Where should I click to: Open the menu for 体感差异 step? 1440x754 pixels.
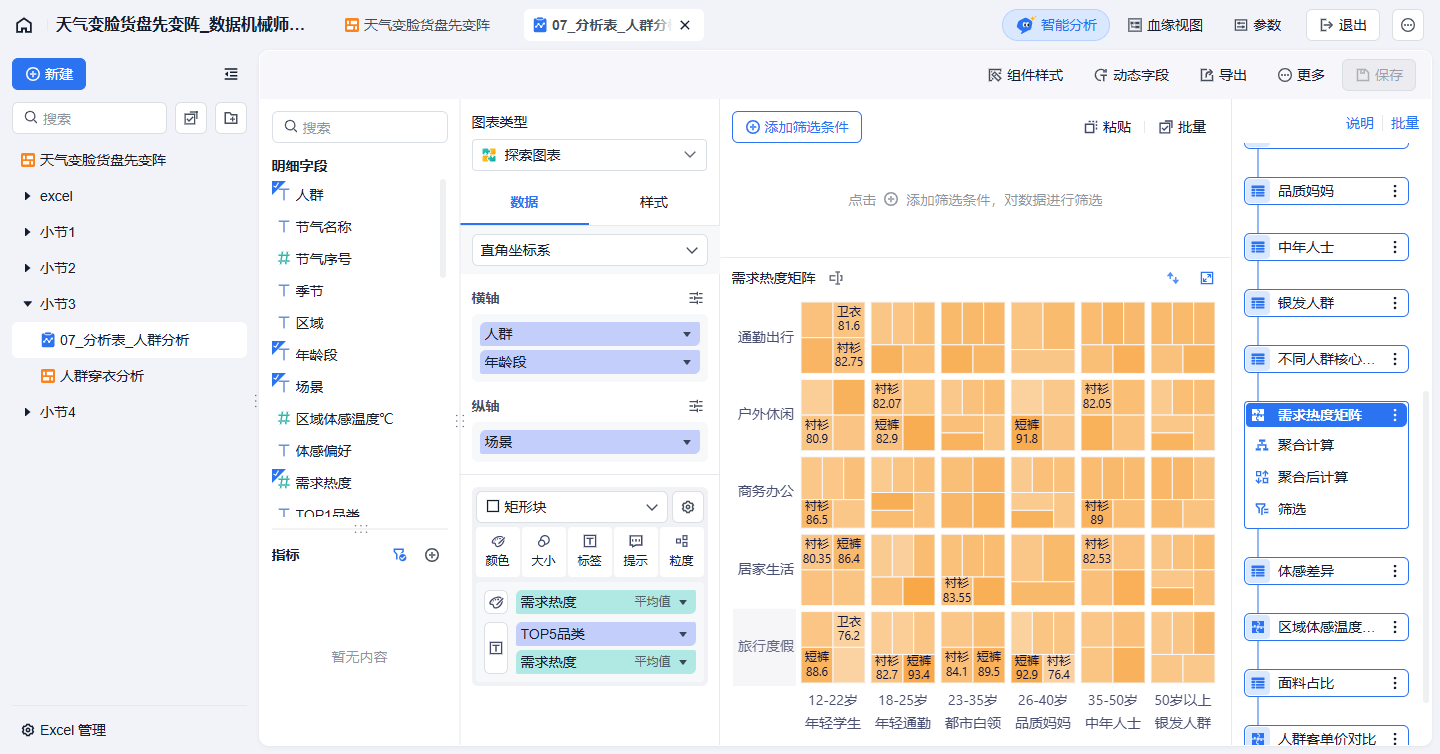click(1395, 571)
